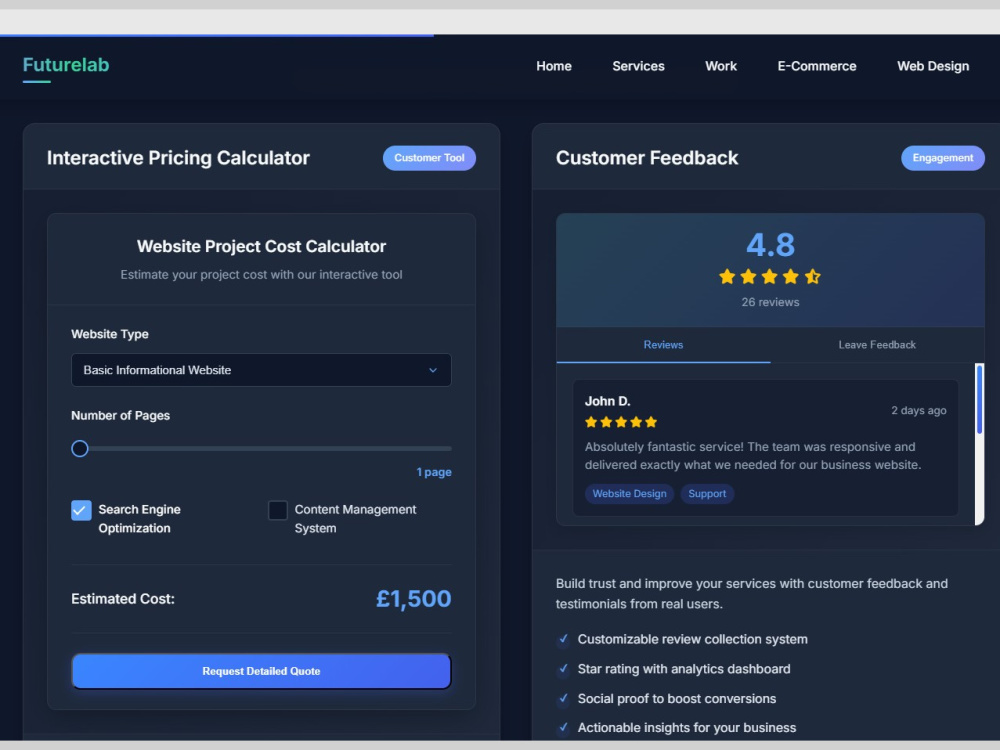Screen dimensions: 1000x750
Task: Open the Website Type dropdown
Action: coord(261,370)
